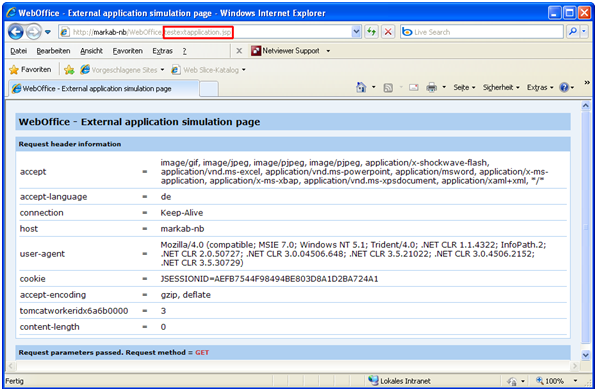Open the recent pages history dropdown
This screenshot has width=597, height=389.
pyautogui.click(x=48, y=32)
